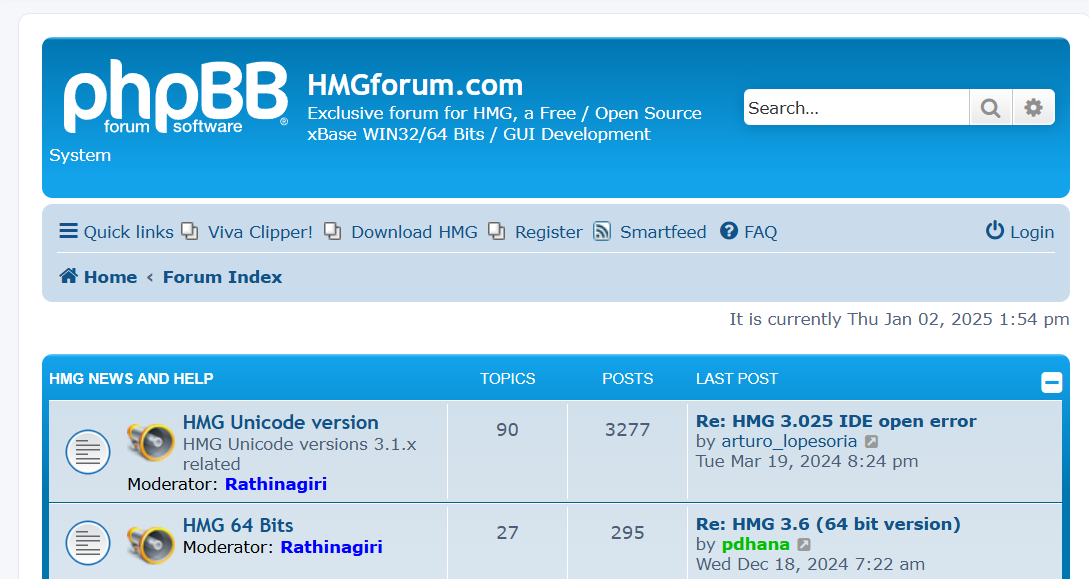1089x579 pixels.
Task: Click post count 3277
Action: point(627,430)
